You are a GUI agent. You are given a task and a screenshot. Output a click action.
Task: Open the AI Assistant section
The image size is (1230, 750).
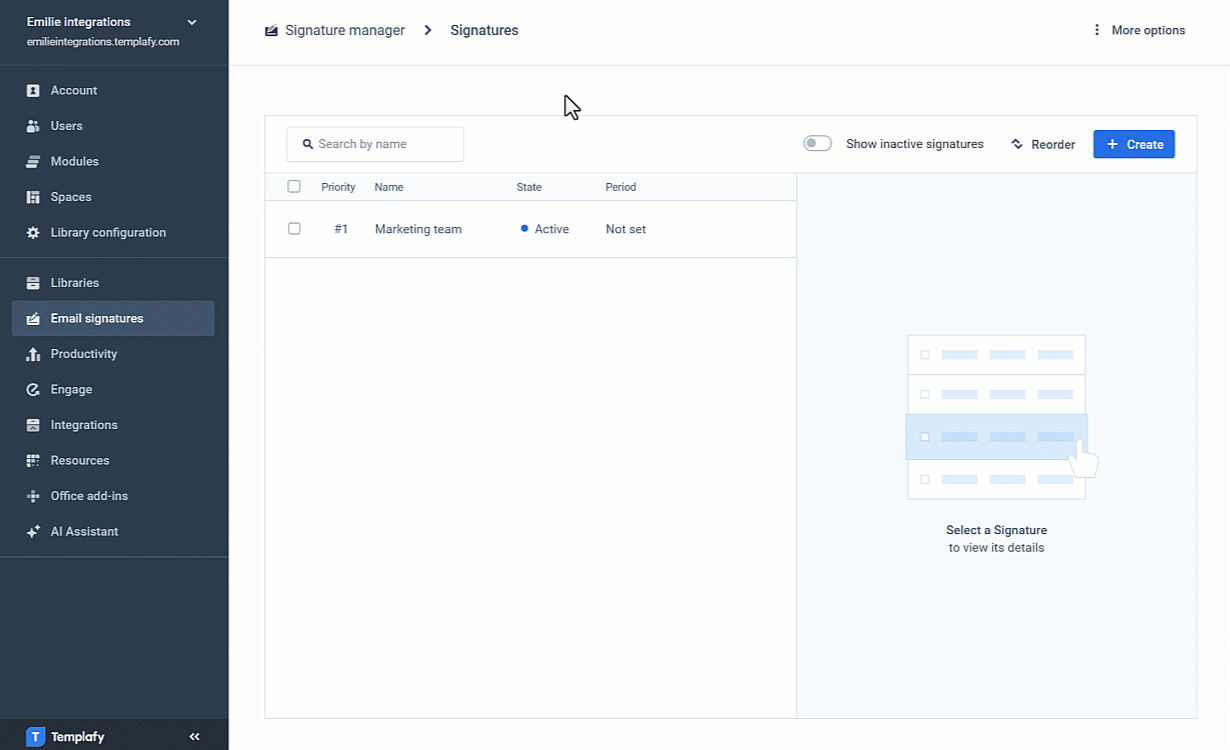[33, 531]
